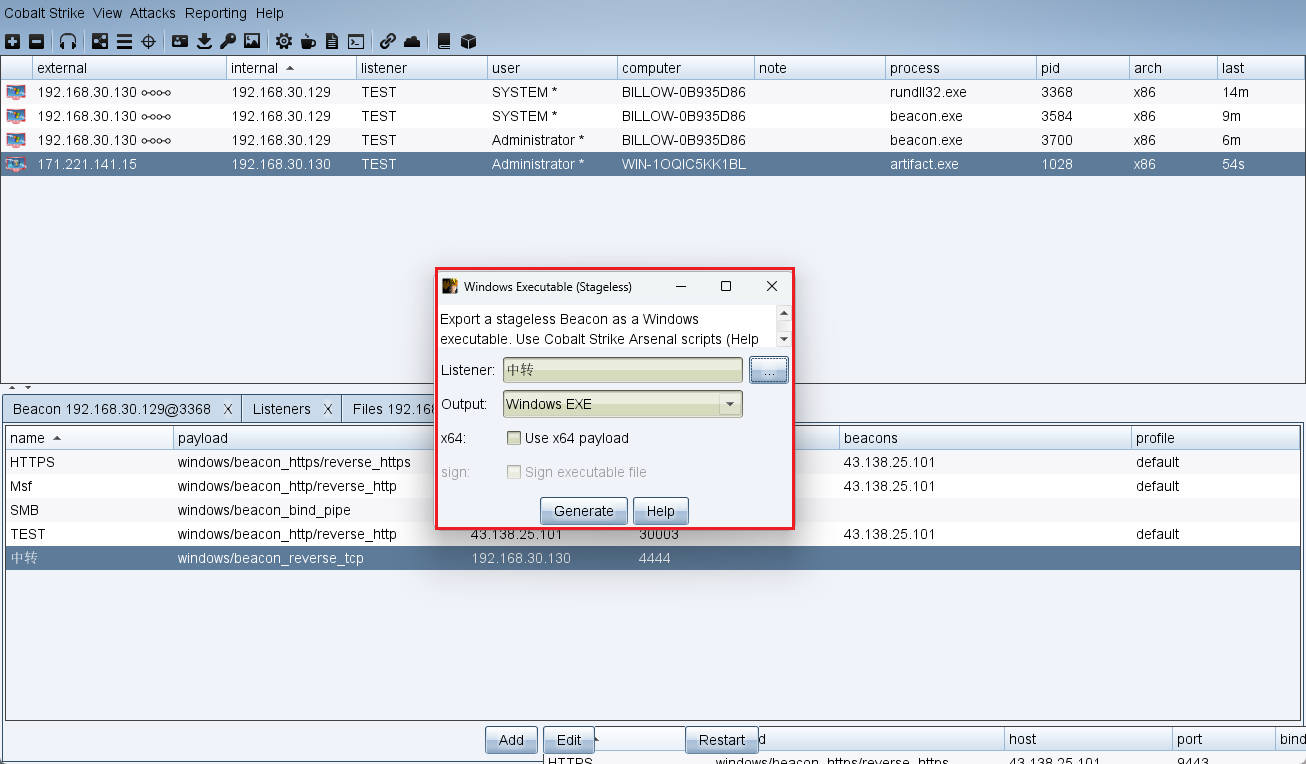Screen dimensions: 1306x764
Task: Select the 171.221.141.15 session row
Action: pyautogui.click(x=653, y=164)
